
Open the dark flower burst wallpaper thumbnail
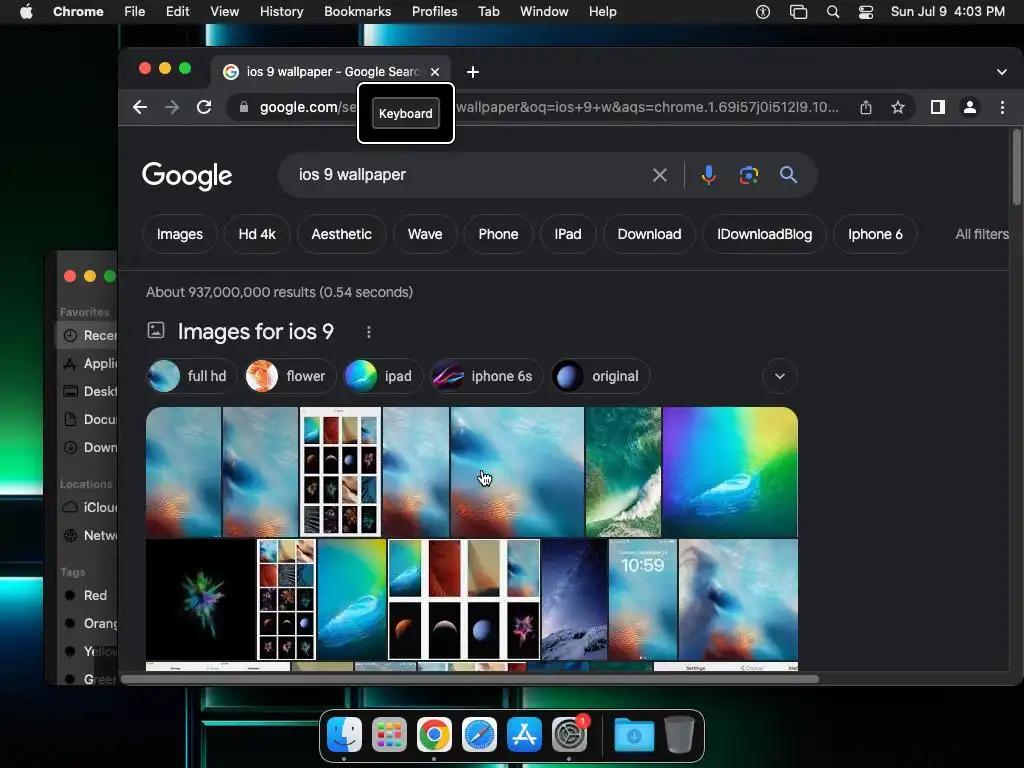(x=201, y=600)
